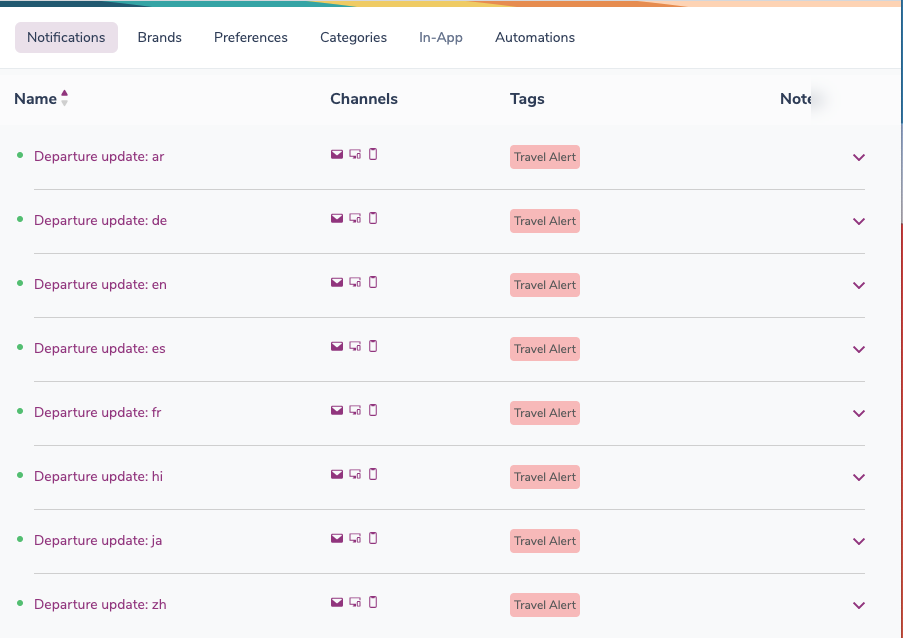Image resolution: width=903 pixels, height=638 pixels.
Task: Toggle the active dot next to Departure update: zh
Action: click(18, 601)
